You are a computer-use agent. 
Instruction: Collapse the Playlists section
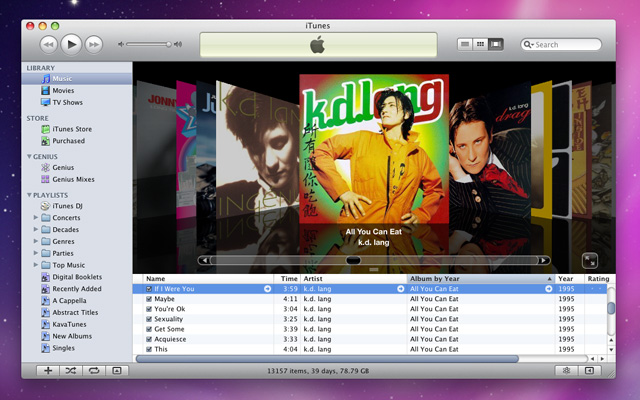point(30,194)
